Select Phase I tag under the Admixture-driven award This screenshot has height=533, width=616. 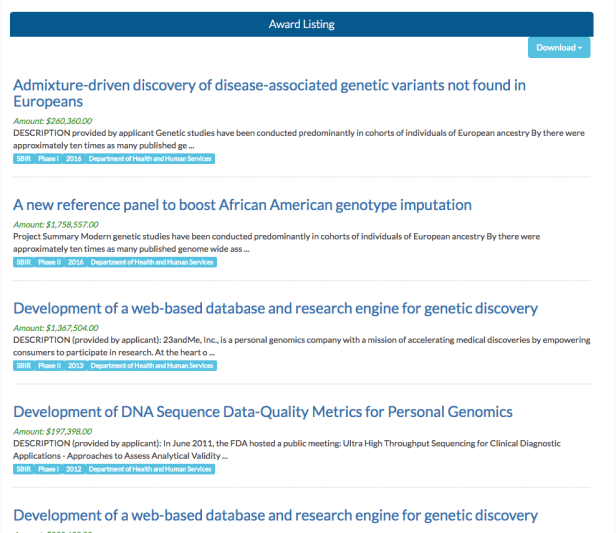click(x=49, y=158)
